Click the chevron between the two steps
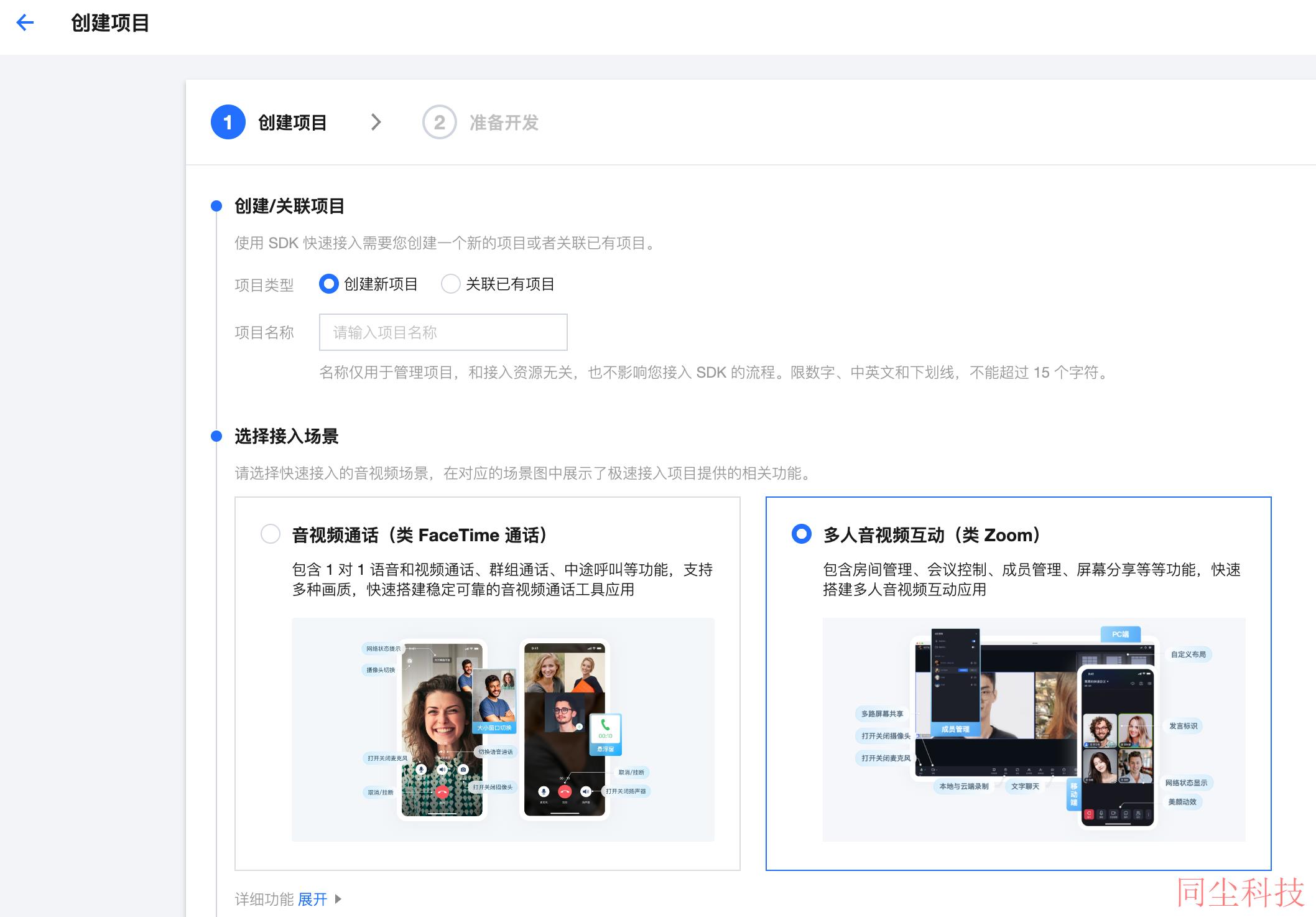 point(376,122)
